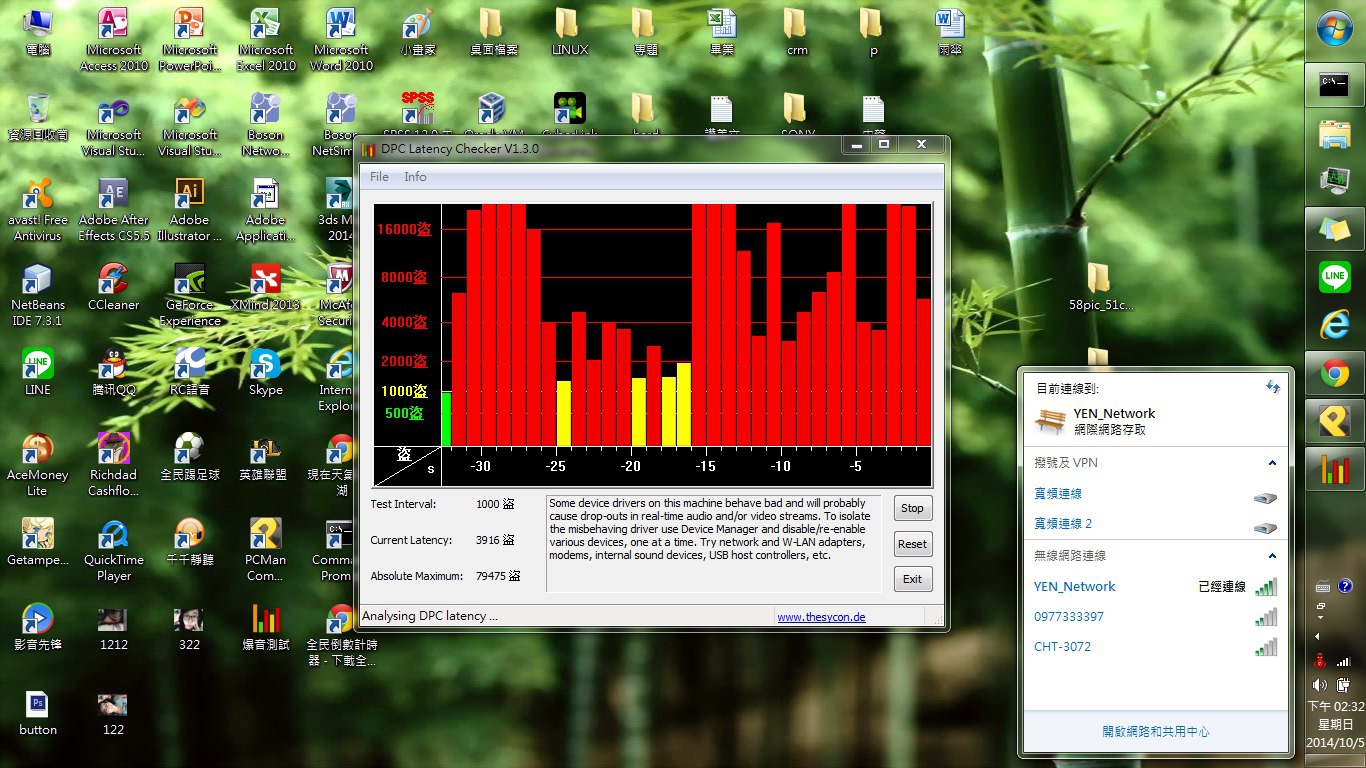Click the refresh network list icon
The image size is (1366, 768).
(x=1272, y=387)
